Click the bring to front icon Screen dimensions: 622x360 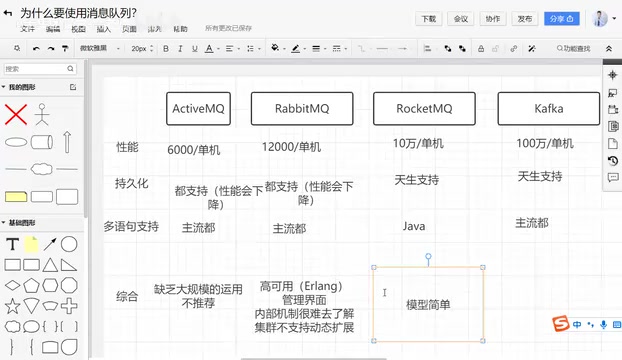[x=448, y=48]
